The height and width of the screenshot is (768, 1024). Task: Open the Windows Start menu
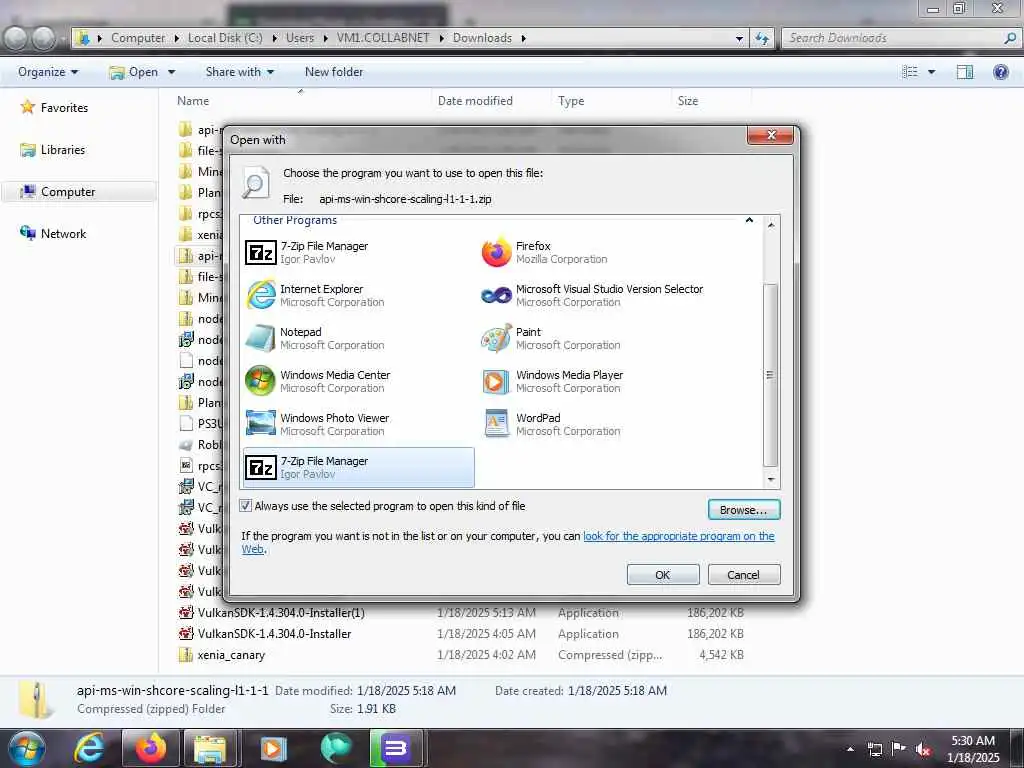(26, 748)
